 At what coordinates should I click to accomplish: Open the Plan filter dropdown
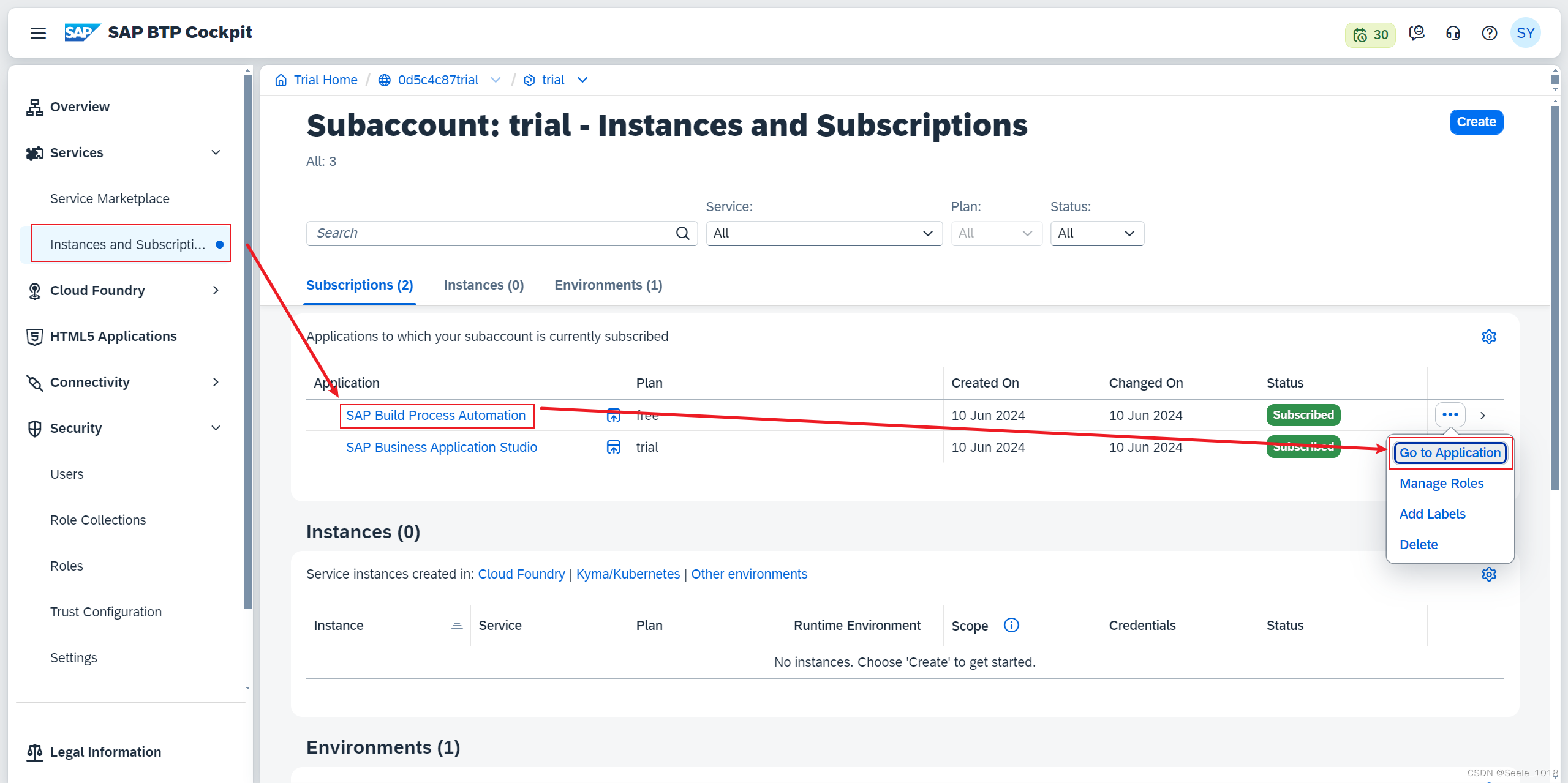click(x=997, y=233)
